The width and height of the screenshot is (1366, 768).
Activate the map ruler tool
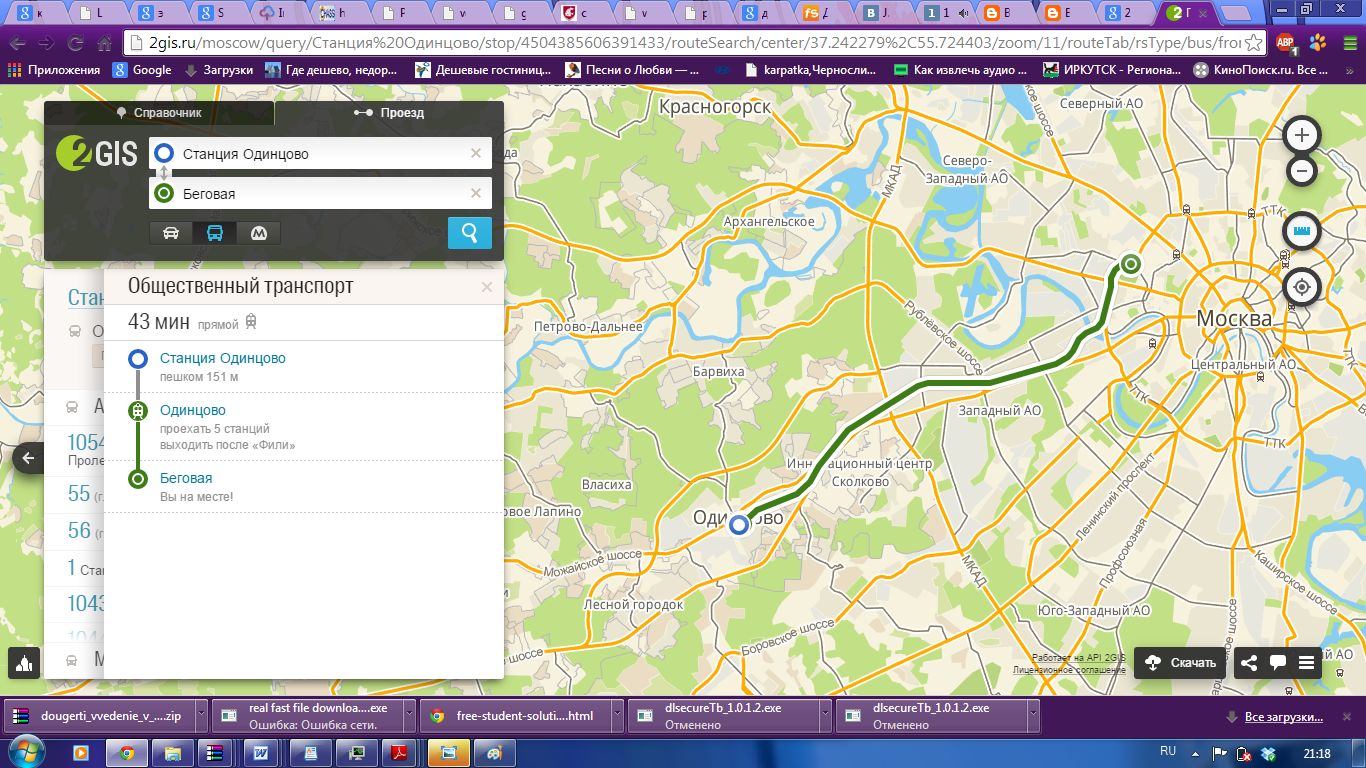pos(1302,231)
